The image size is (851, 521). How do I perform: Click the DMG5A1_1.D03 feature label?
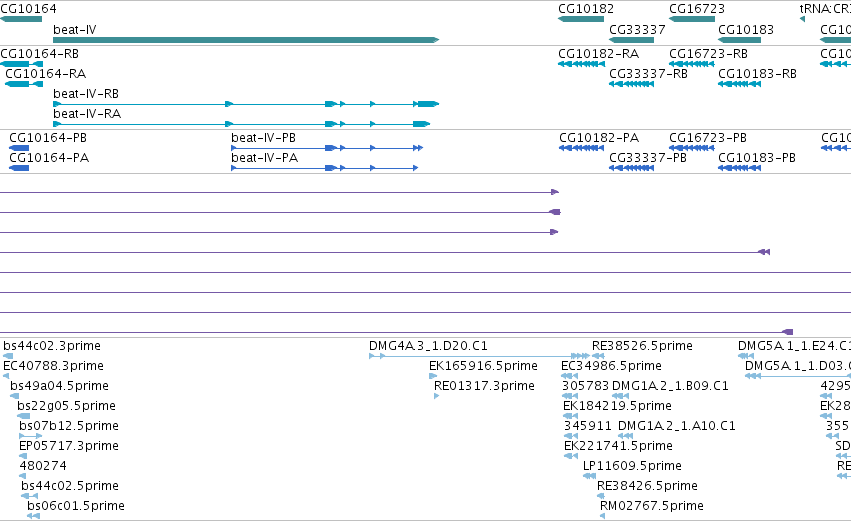(798, 366)
